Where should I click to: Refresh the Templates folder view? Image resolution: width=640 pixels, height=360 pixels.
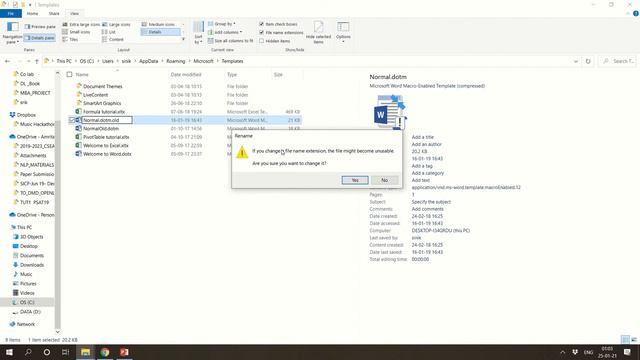[x=588, y=61]
